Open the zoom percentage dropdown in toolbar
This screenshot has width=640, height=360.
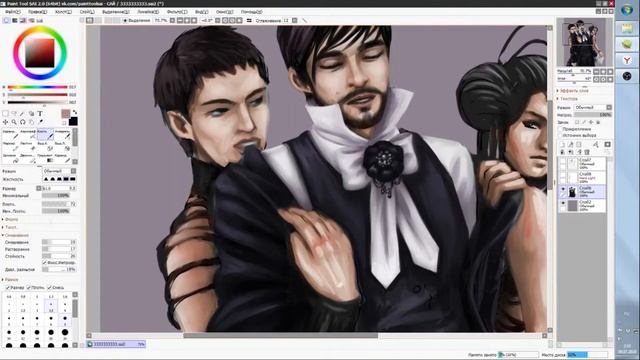point(172,20)
